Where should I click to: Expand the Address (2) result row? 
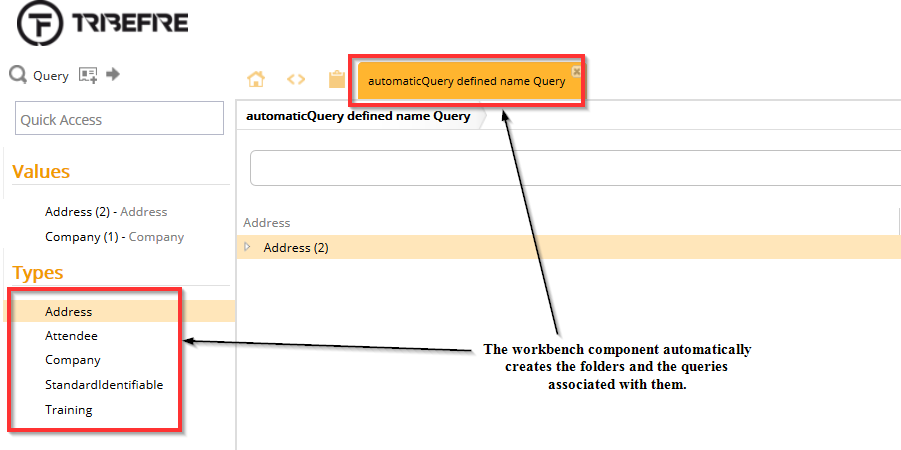coord(248,247)
